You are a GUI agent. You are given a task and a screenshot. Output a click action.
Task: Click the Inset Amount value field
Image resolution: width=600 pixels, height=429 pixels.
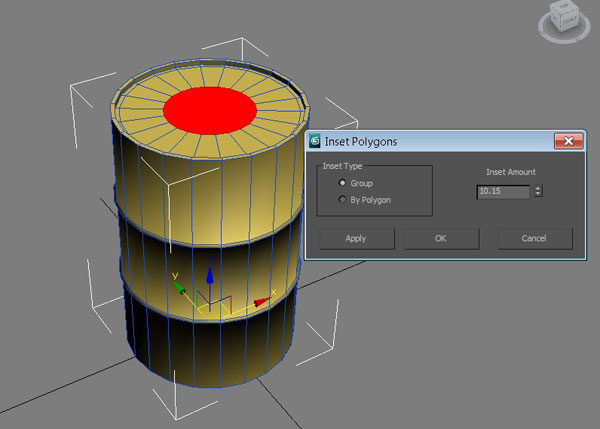point(503,191)
